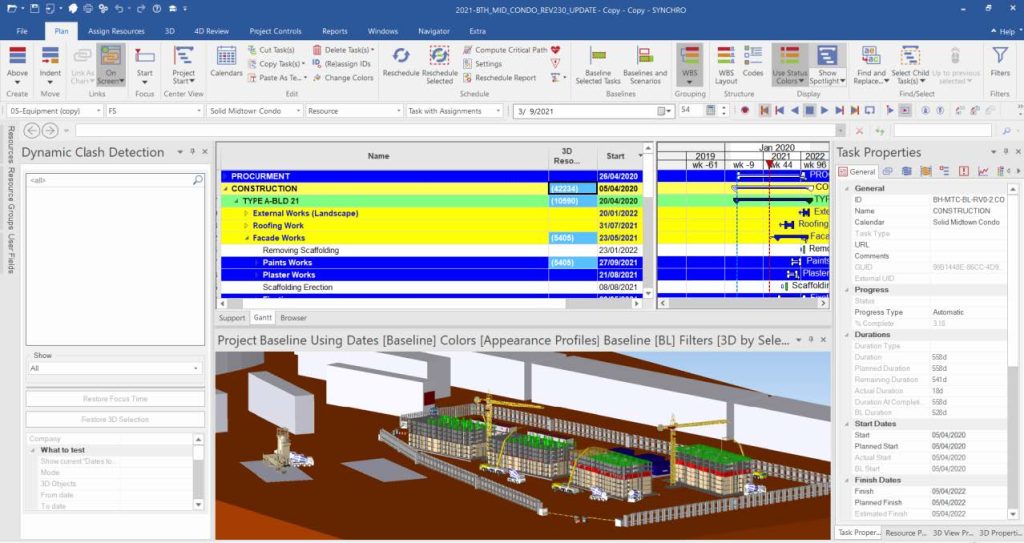This screenshot has height=543, width=1024.
Task: Toggle the On Screen links option
Action: pos(110,64)
